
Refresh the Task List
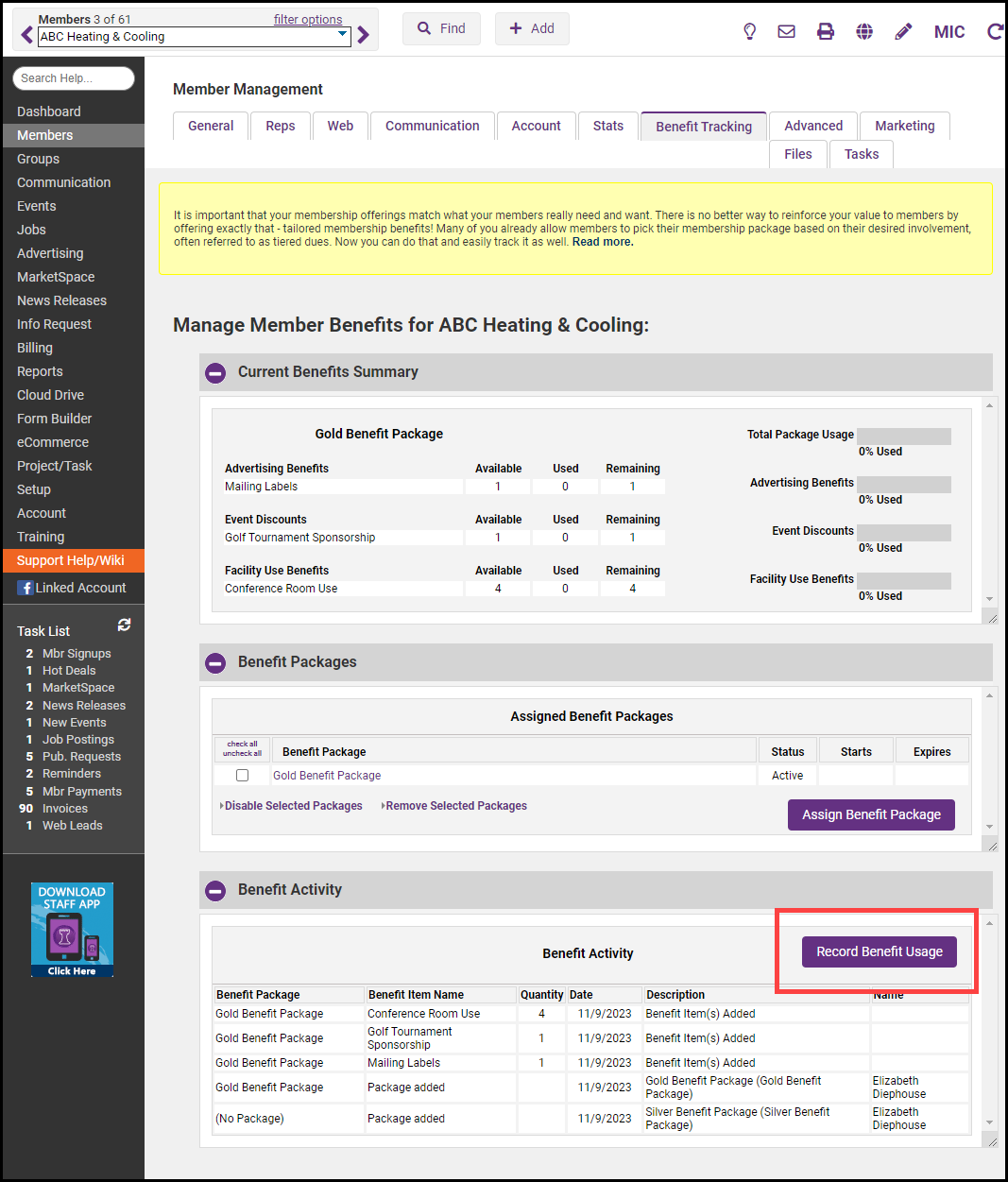124,625
